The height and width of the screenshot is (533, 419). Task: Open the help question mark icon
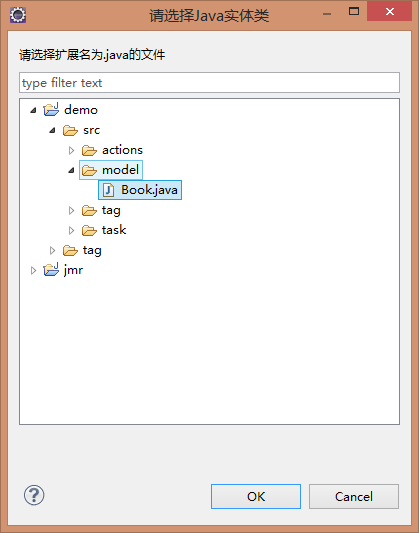coord(34,495)
